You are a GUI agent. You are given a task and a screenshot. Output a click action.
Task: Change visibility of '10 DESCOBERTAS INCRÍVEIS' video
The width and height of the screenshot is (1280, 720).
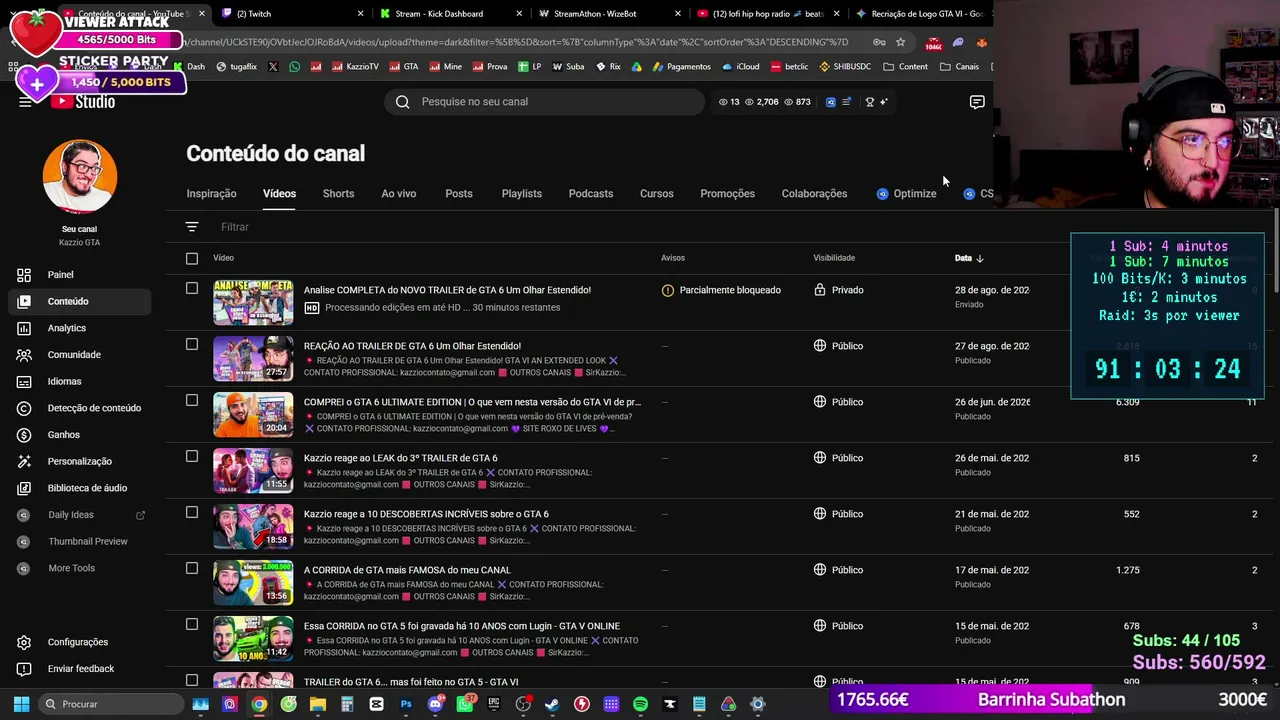(x=839, y=514)
